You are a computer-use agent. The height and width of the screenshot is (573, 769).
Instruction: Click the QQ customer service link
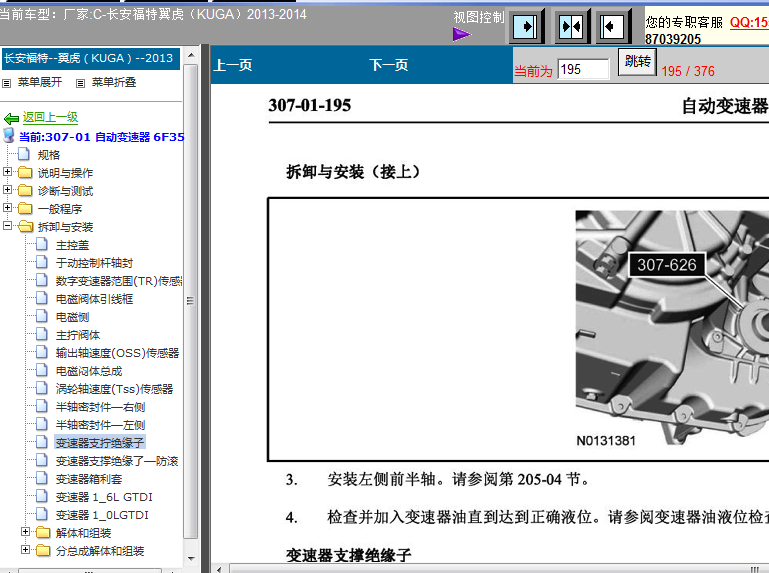[x=749, y=23]
